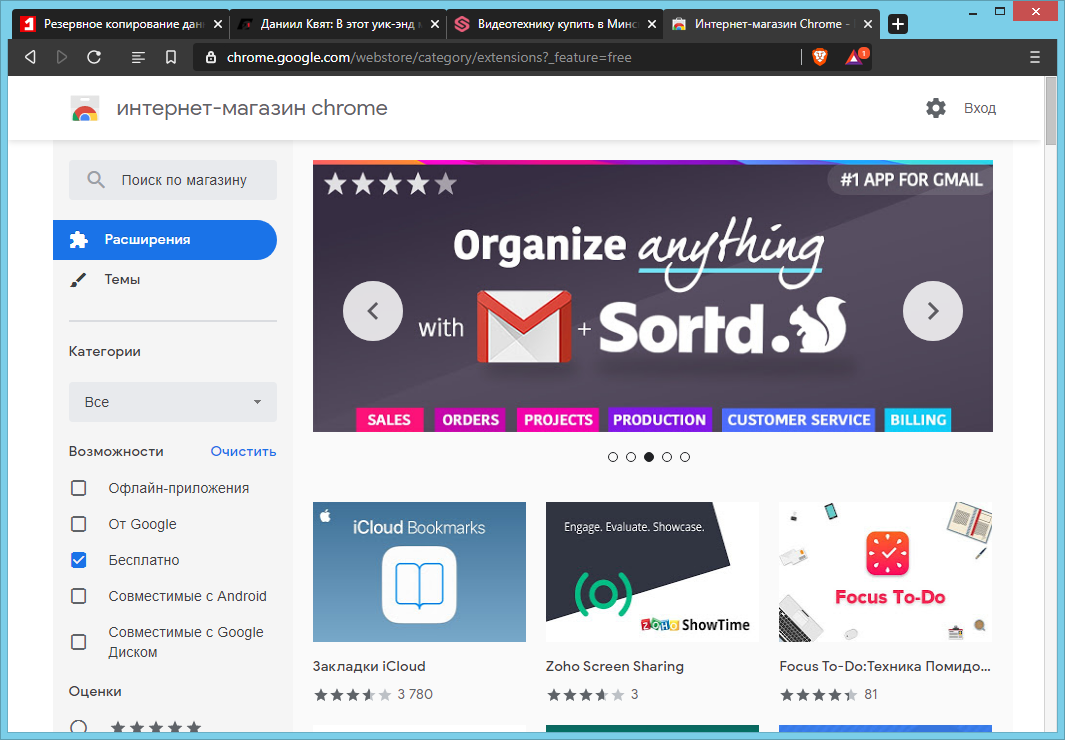Click the интернет-магазин chrome header title

[x=252, y=108]
